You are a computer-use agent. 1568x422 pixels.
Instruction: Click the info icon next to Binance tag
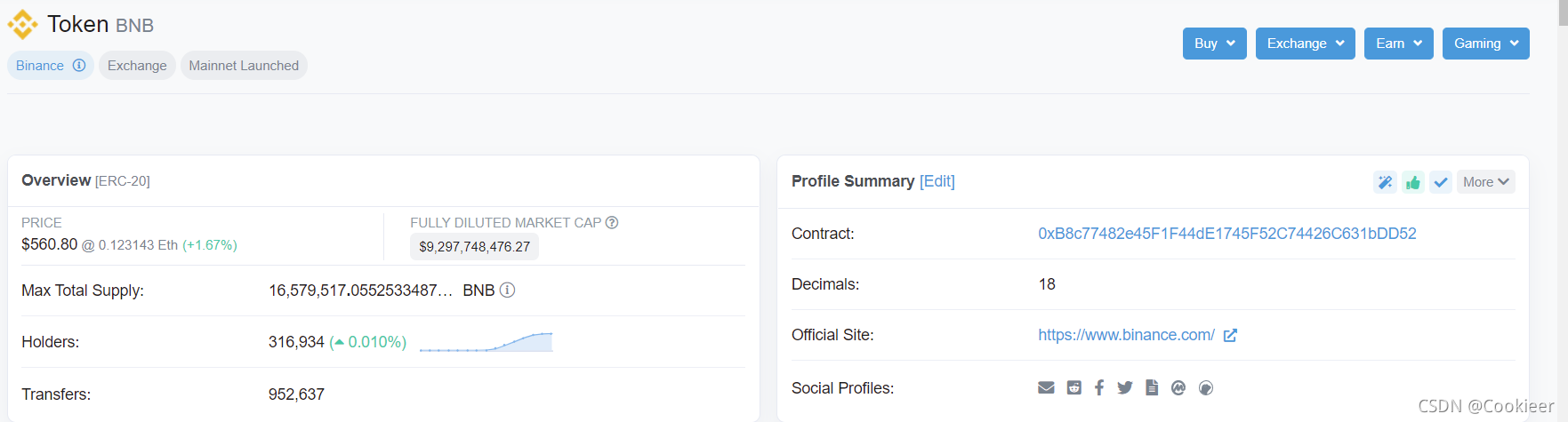79,65
